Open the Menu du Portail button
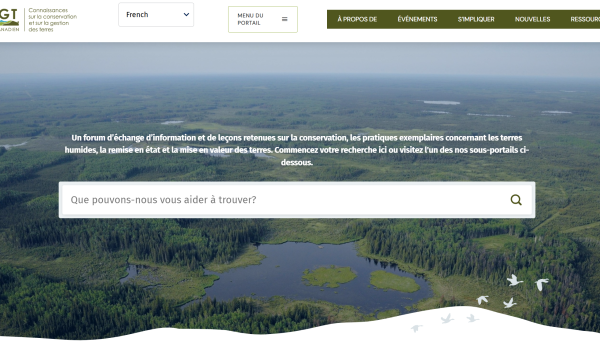Screen dimensions: 600x360 point(263,20)
